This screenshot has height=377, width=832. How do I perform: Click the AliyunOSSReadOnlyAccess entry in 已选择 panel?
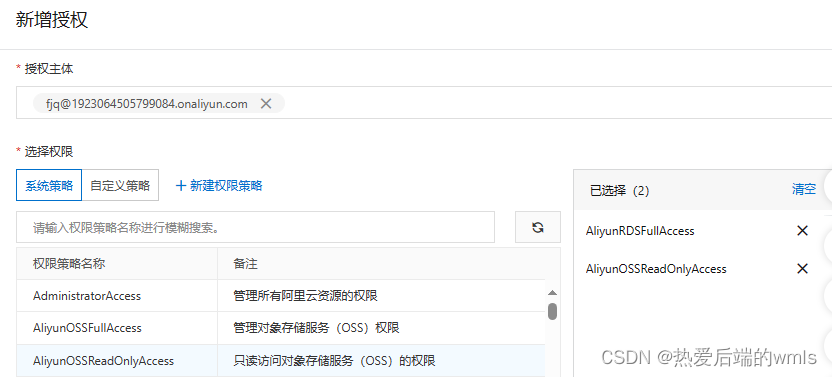click(x=656, y=269)
